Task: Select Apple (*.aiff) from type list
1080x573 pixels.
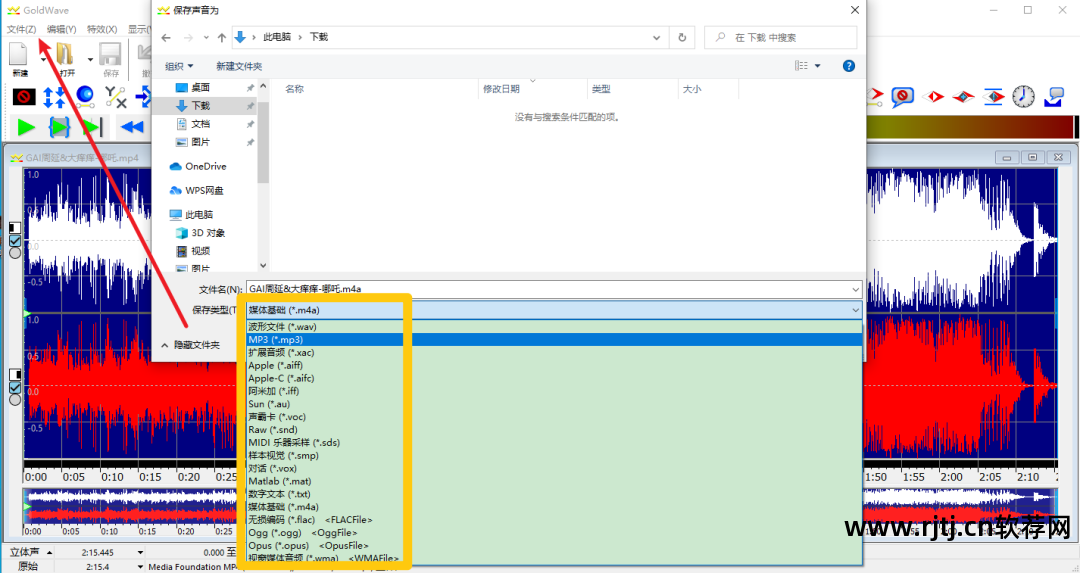Action: click(554, 365)
